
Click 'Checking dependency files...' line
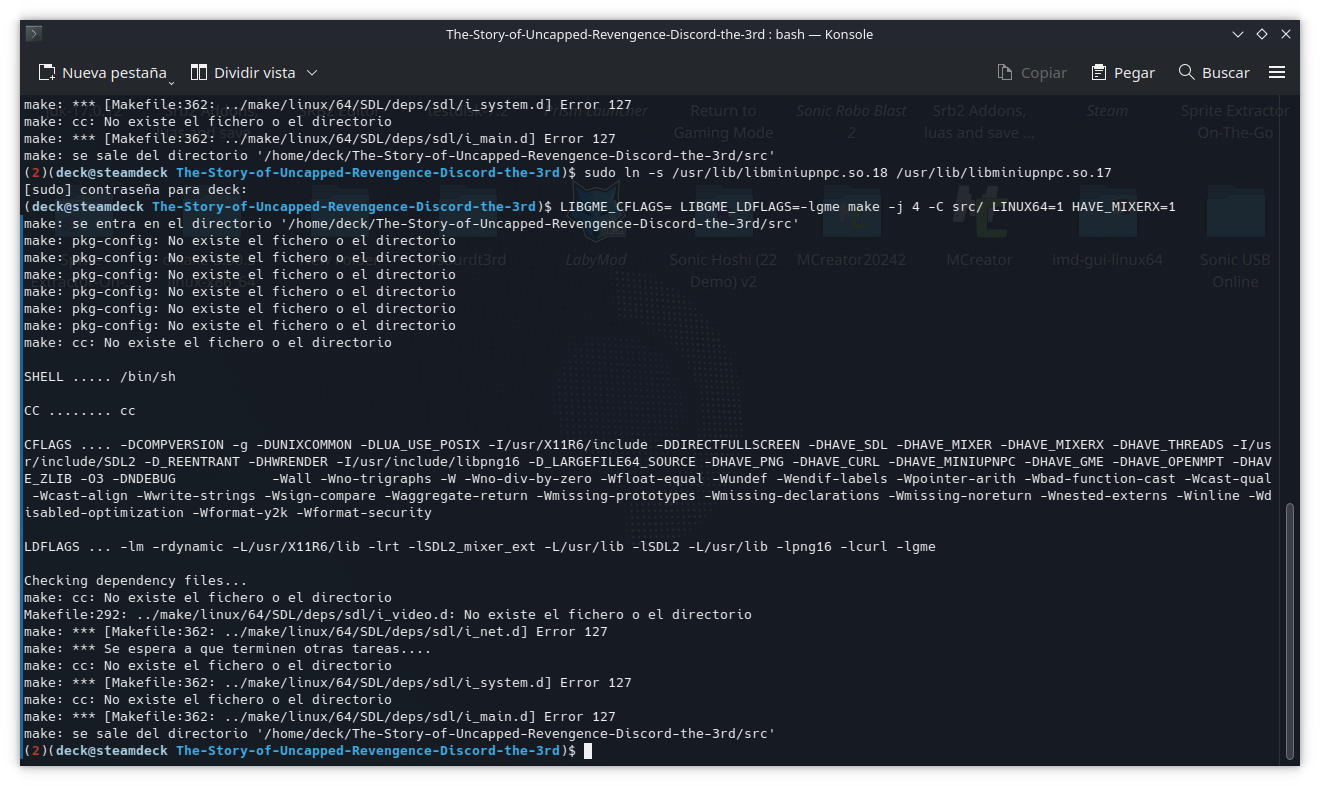(136, 581)
